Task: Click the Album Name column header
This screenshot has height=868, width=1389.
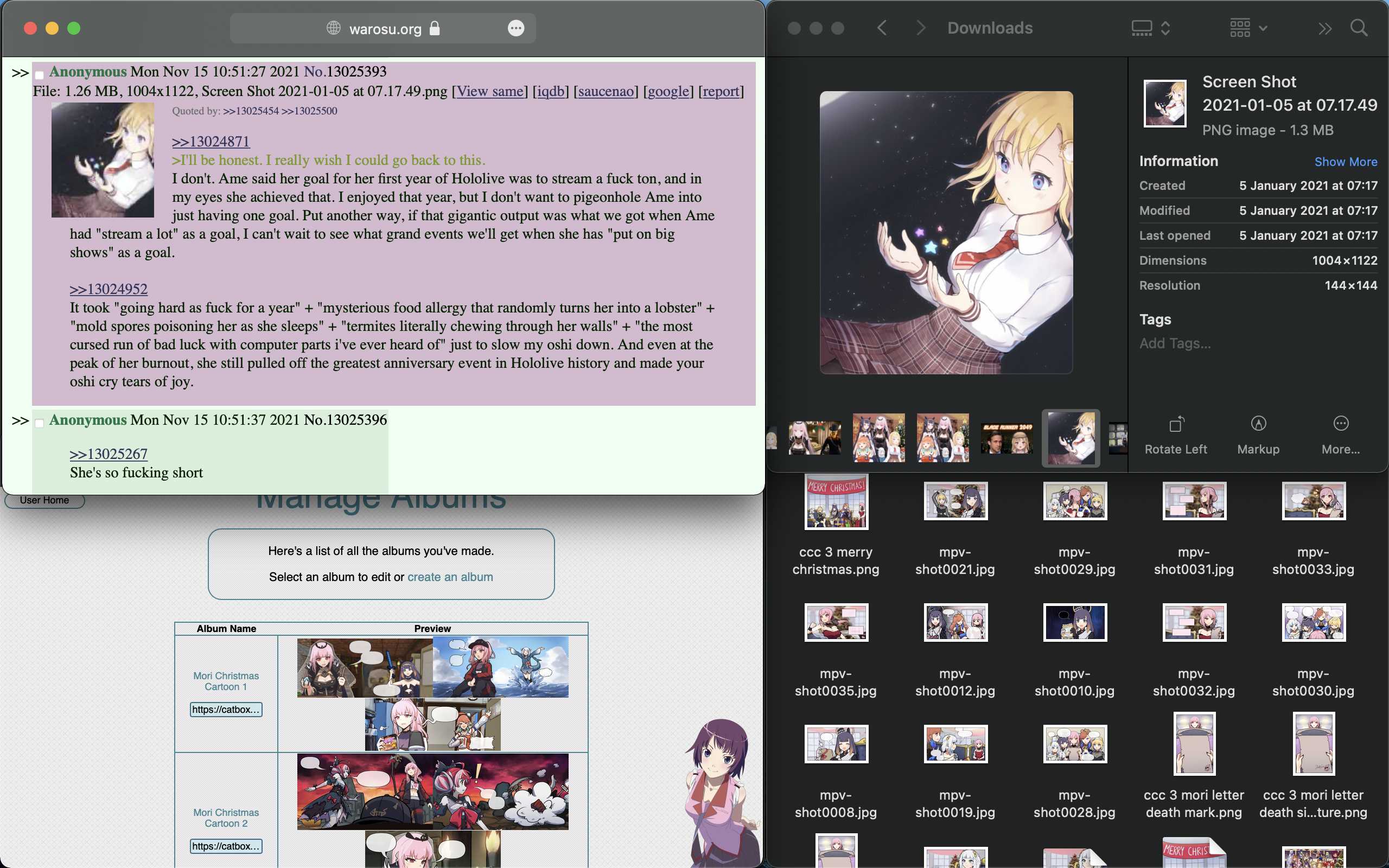Action: 226,629
